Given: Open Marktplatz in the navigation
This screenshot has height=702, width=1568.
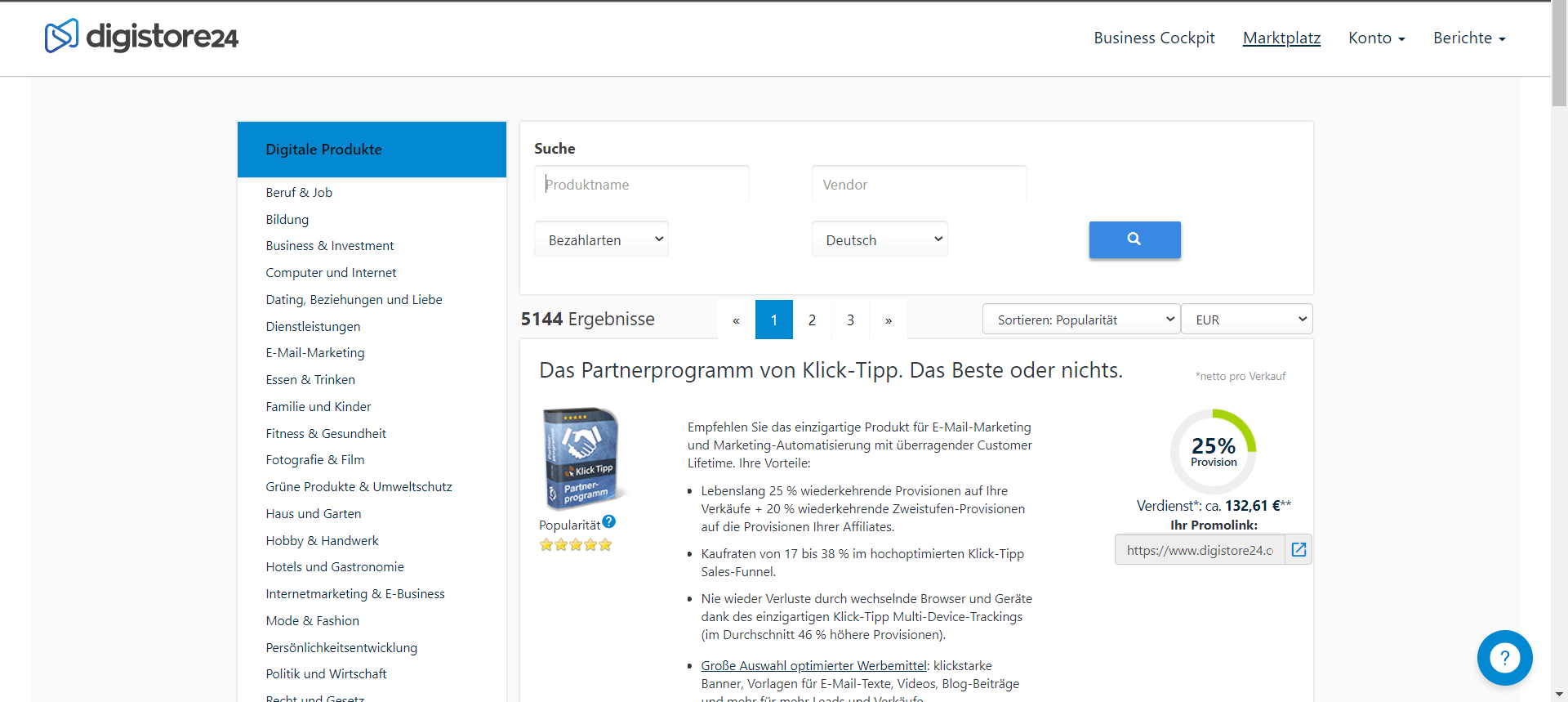Looking at the screenshot, I should click(1281, 38).
